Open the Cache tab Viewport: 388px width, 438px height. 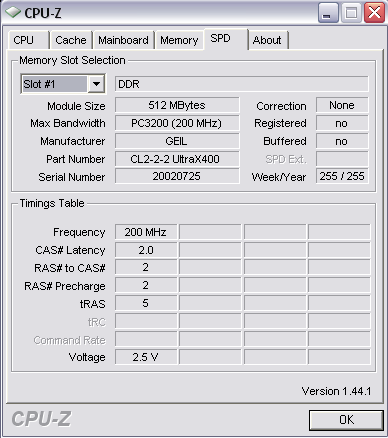tap(71, 40)
